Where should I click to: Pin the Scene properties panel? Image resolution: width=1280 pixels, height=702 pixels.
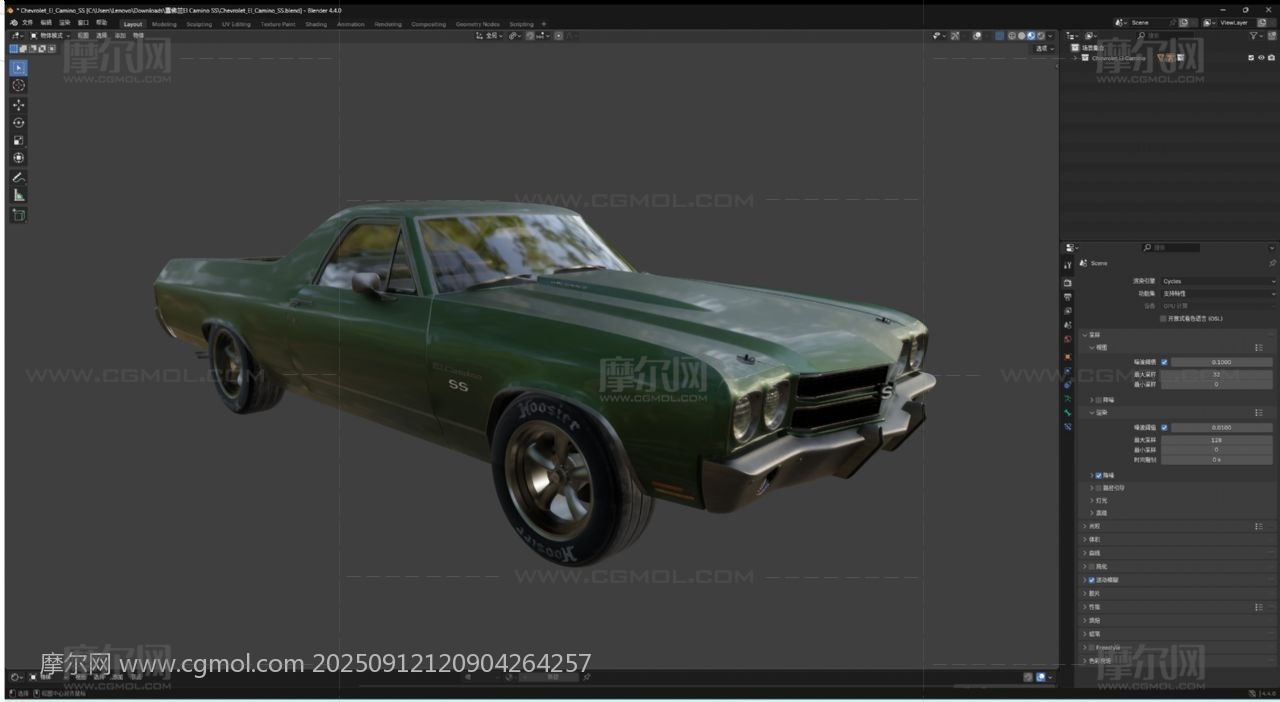tap(1272, 263)
